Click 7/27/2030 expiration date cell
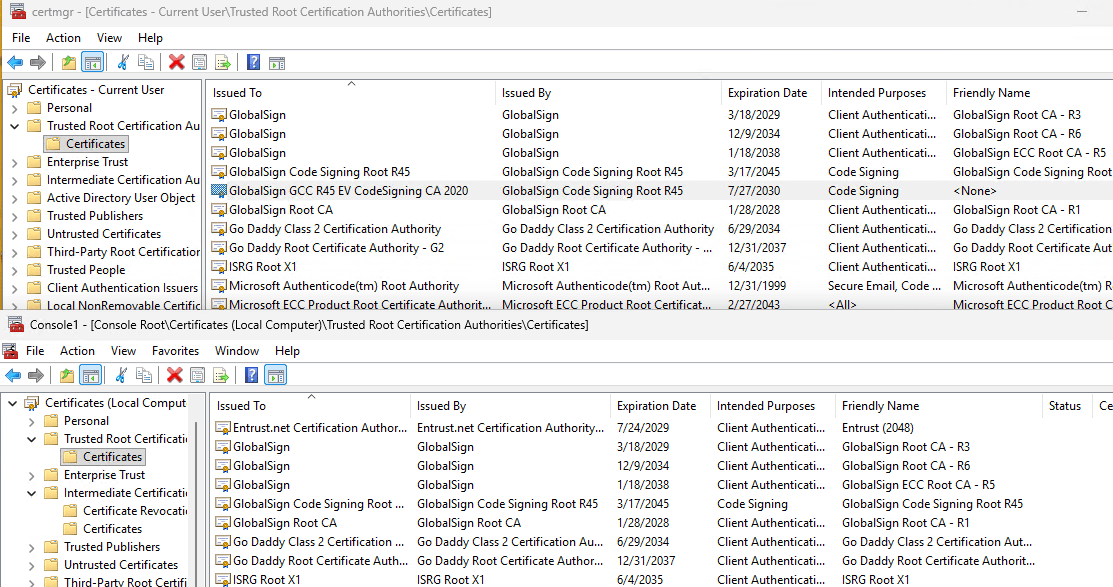Viewport: 1113px width, 587px height. point(754,191)
